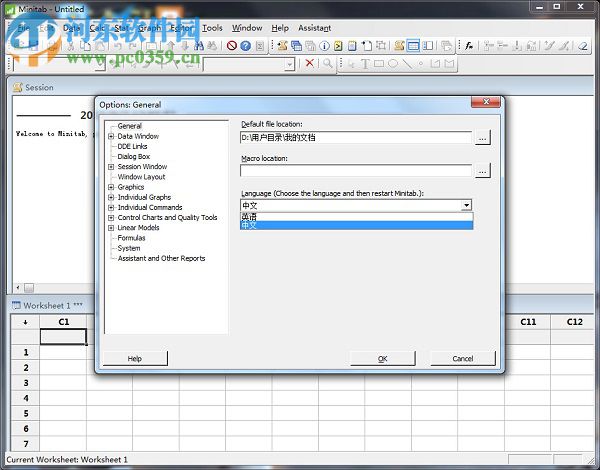Expand the Individual Commands tree node
This screenshot has height=470, width=600.
tap(111, 207)
